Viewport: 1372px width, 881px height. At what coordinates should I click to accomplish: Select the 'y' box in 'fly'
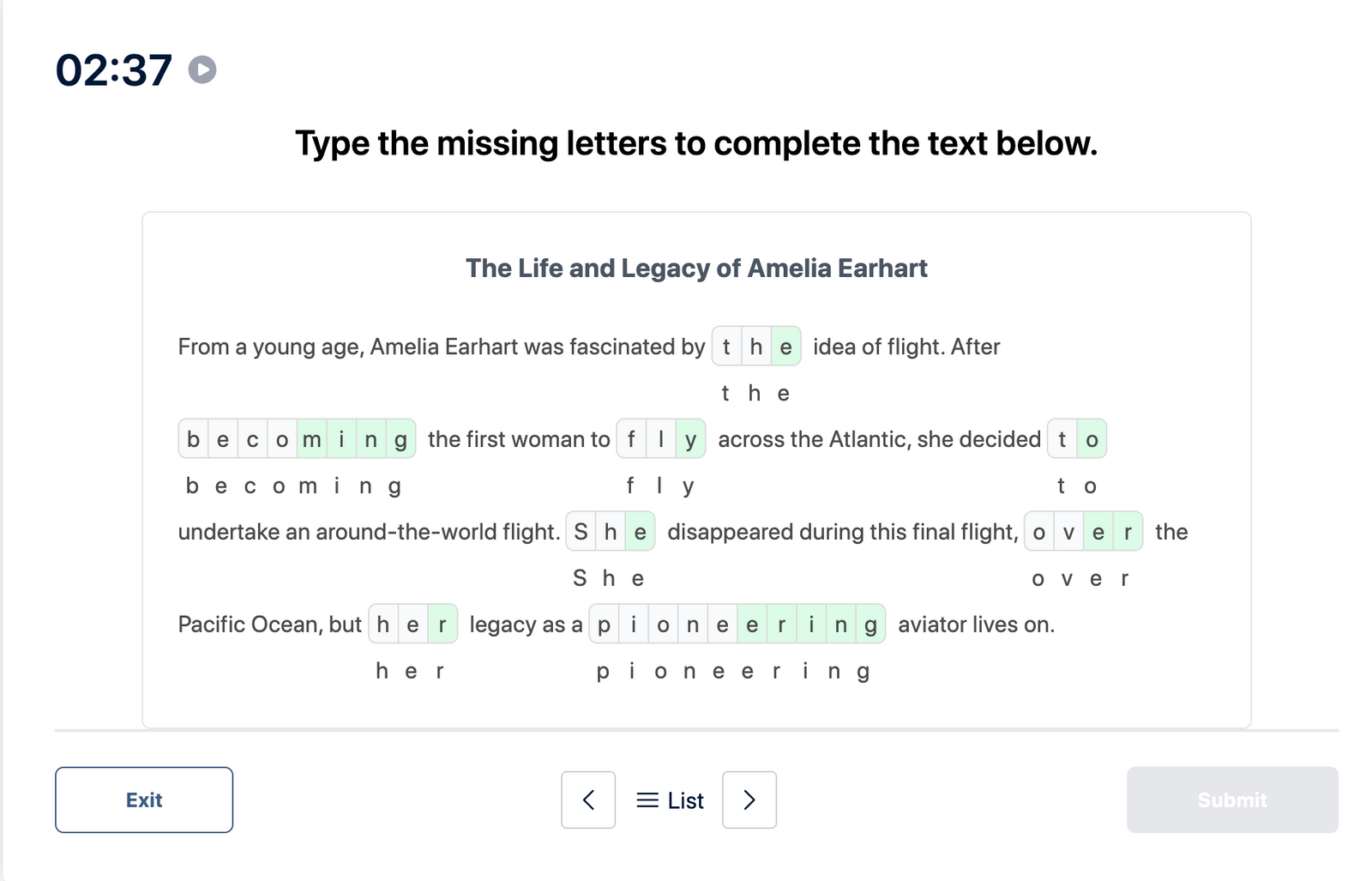point(690,439)
